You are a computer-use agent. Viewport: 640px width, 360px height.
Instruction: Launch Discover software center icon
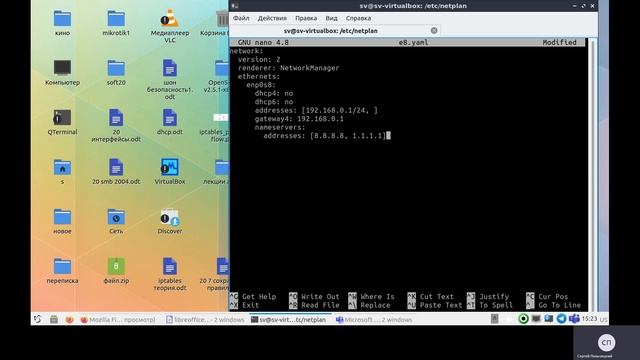tap(170, 217)
